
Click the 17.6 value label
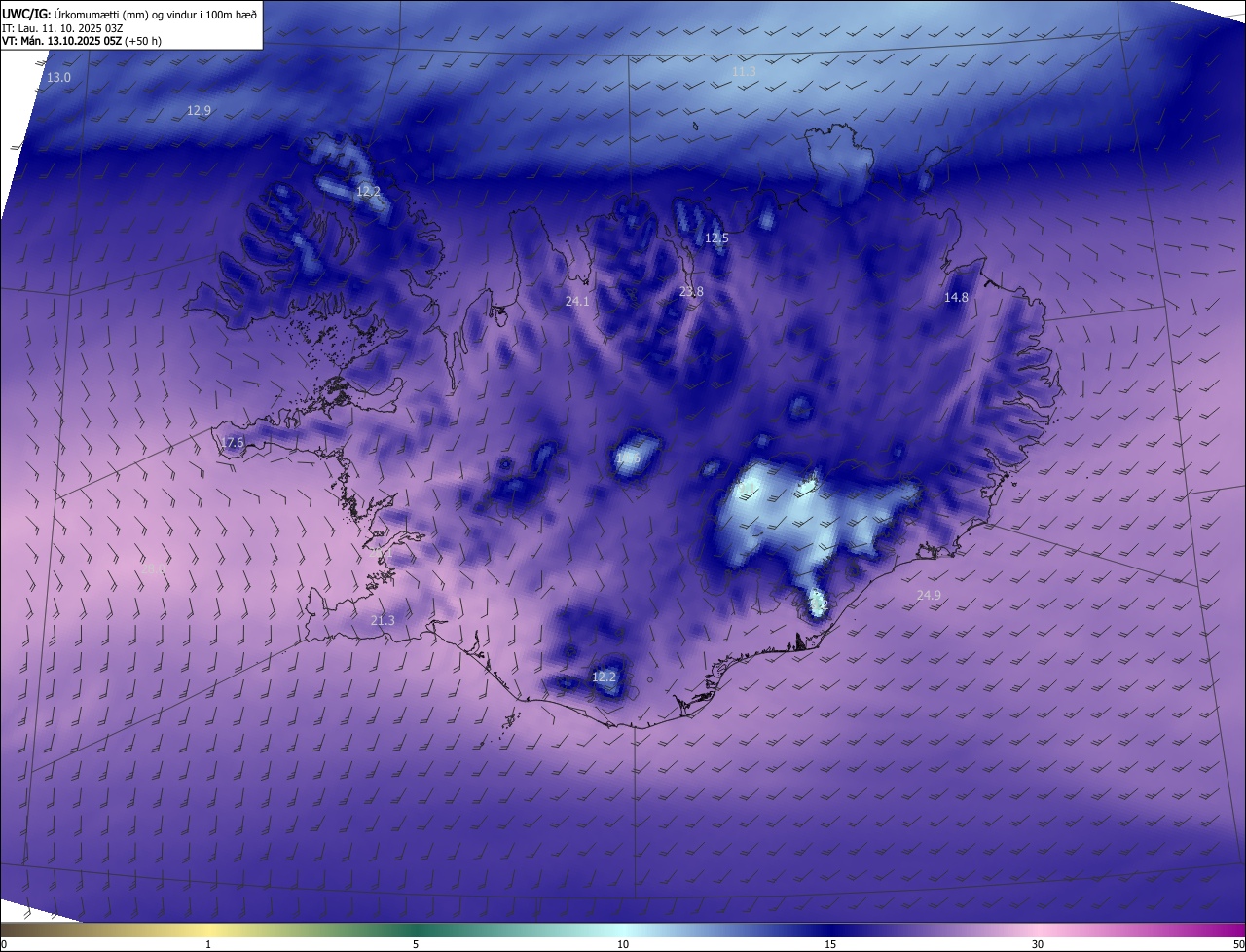(232, 443)
